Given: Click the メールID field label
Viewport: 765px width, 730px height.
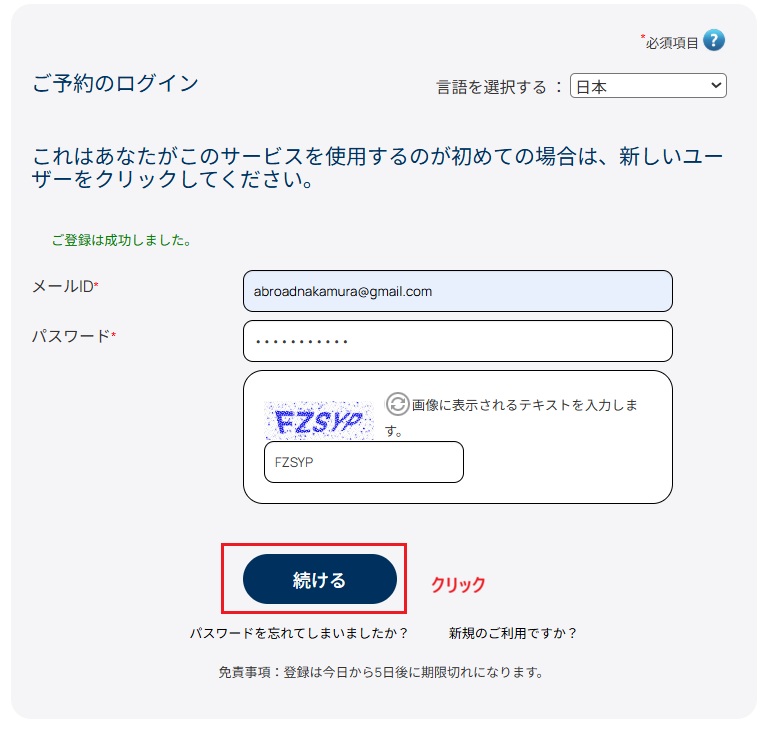Looking at the screenshot, I should 64,287.
